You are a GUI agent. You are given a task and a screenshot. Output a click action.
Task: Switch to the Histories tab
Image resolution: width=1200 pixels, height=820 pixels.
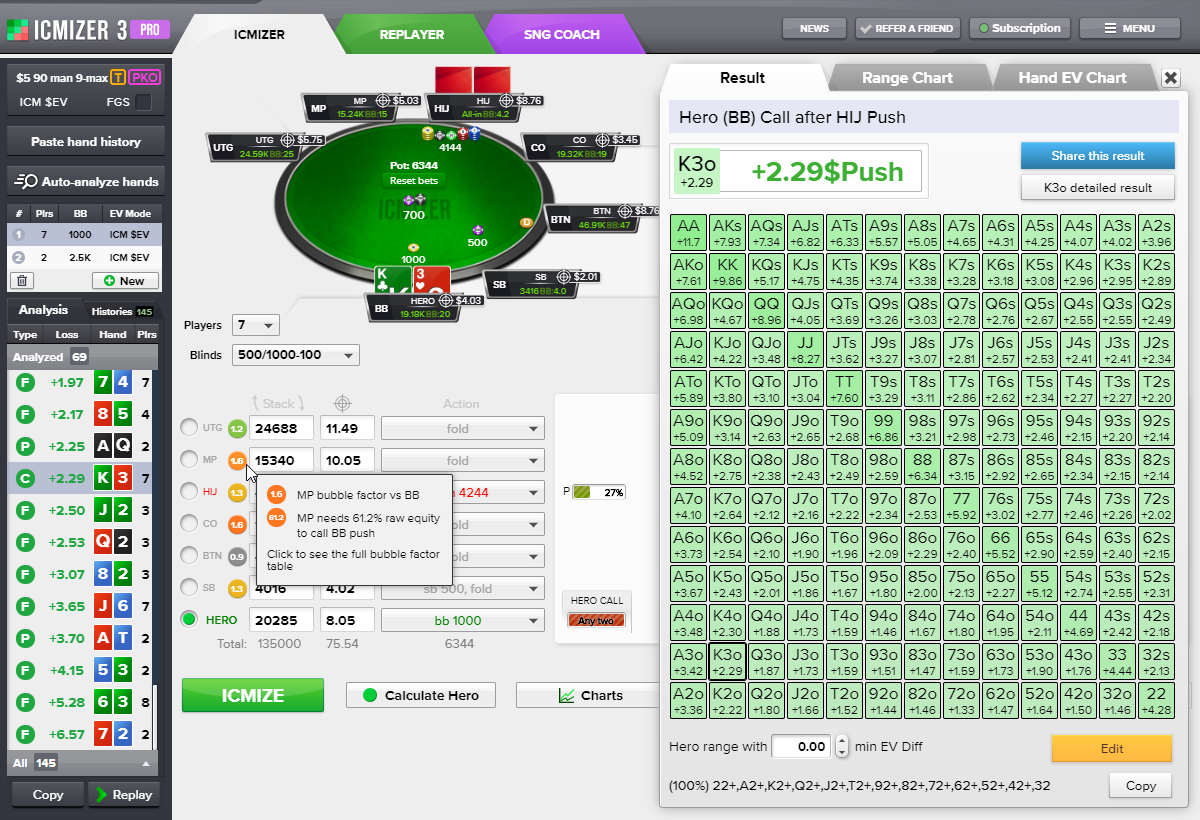121,311
